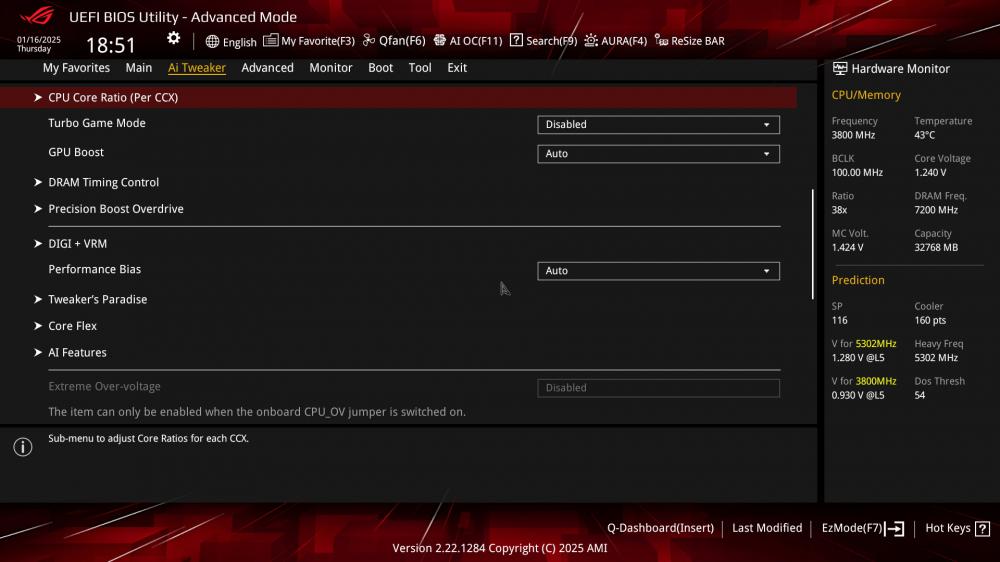
Task: Click the date 01/16/2025
Action: (x=39, y=40)
